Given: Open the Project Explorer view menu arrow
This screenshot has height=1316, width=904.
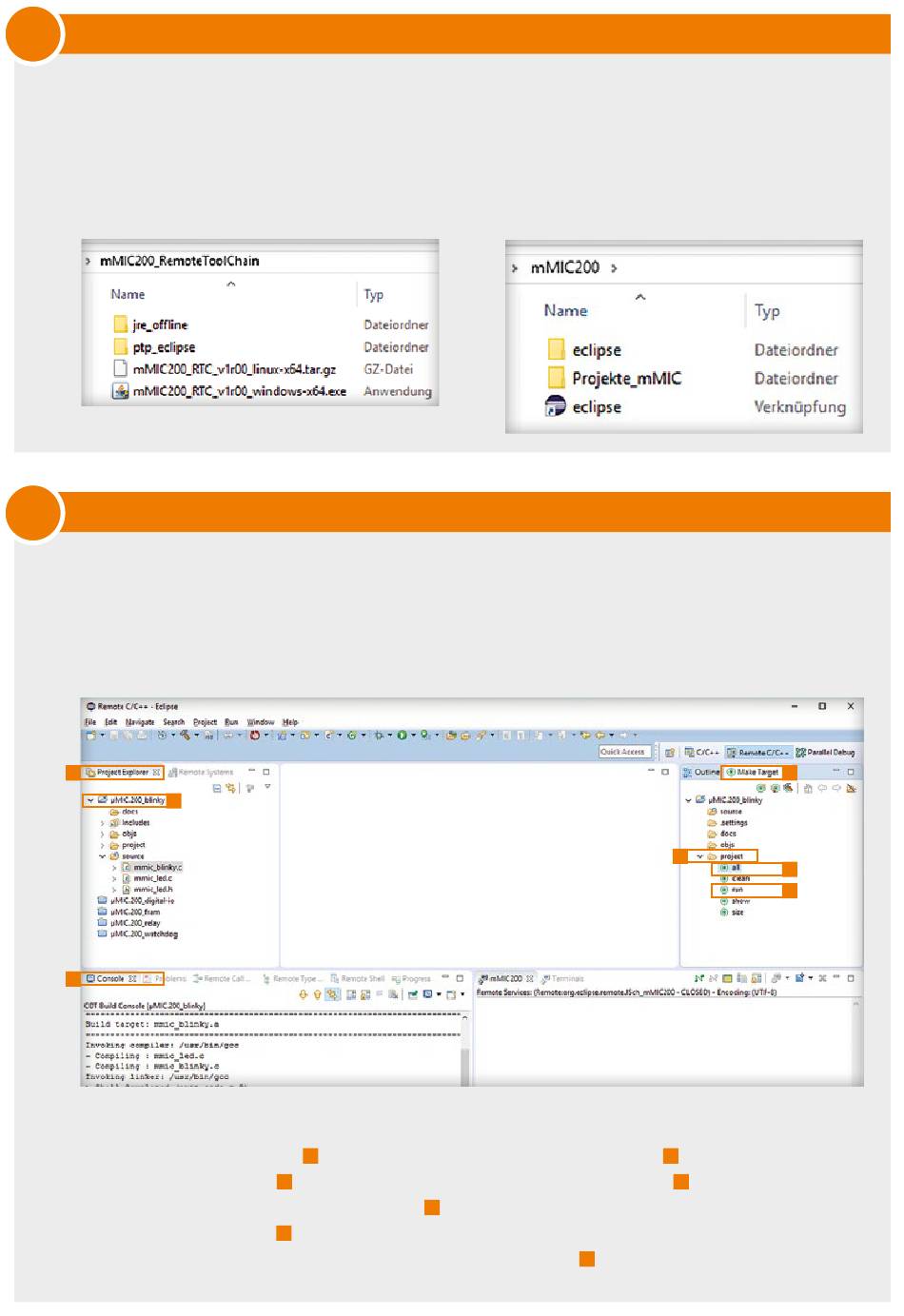Looking at the screenshot, I should [267, 787].
